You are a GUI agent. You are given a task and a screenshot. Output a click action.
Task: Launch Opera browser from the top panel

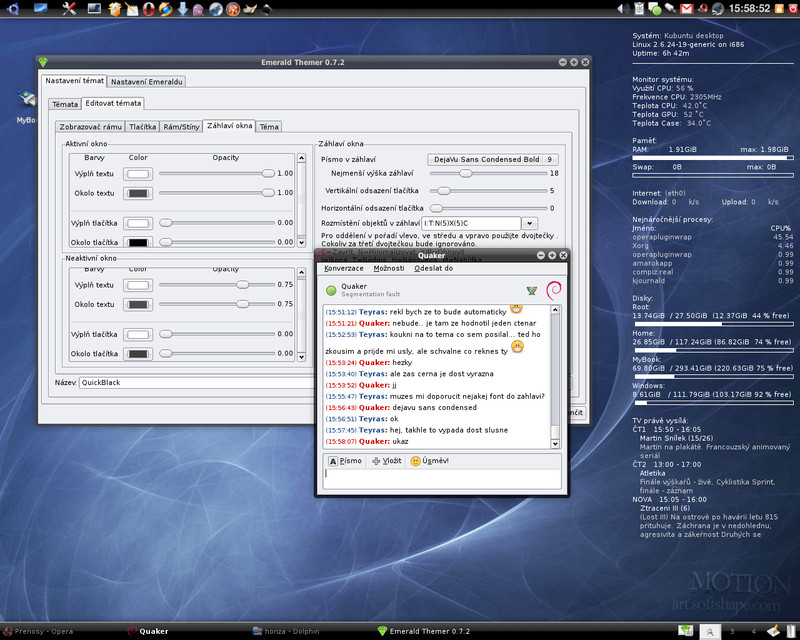148,9
